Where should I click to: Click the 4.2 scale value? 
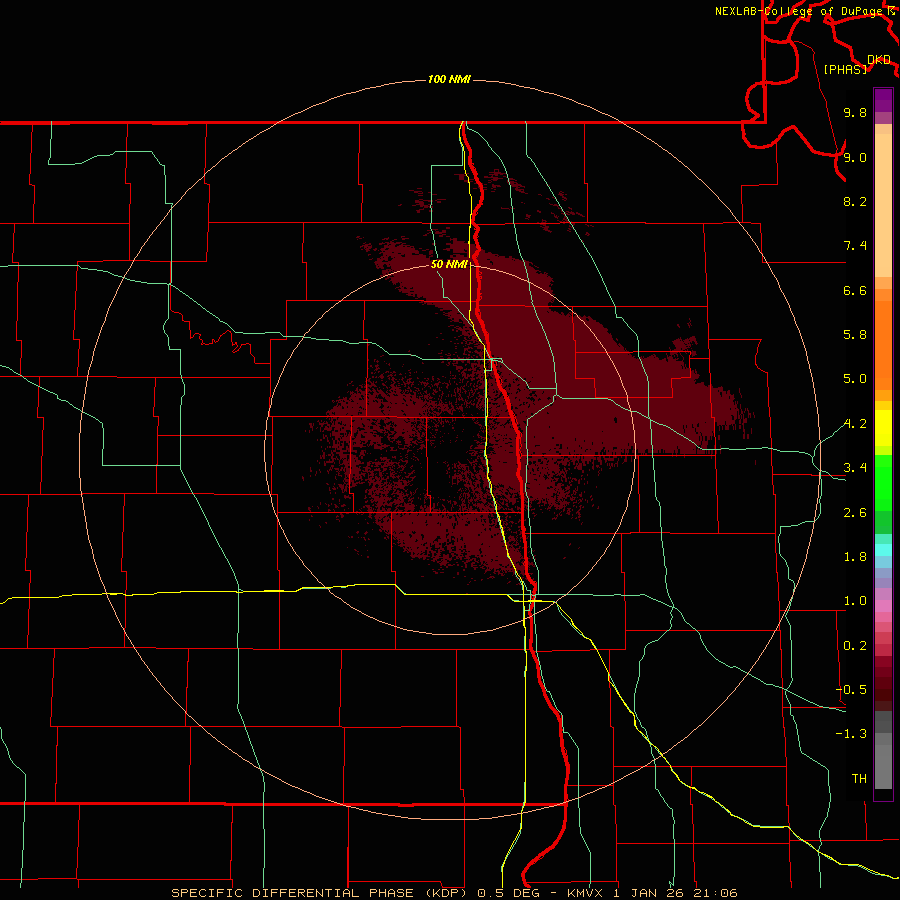(855, 424)
